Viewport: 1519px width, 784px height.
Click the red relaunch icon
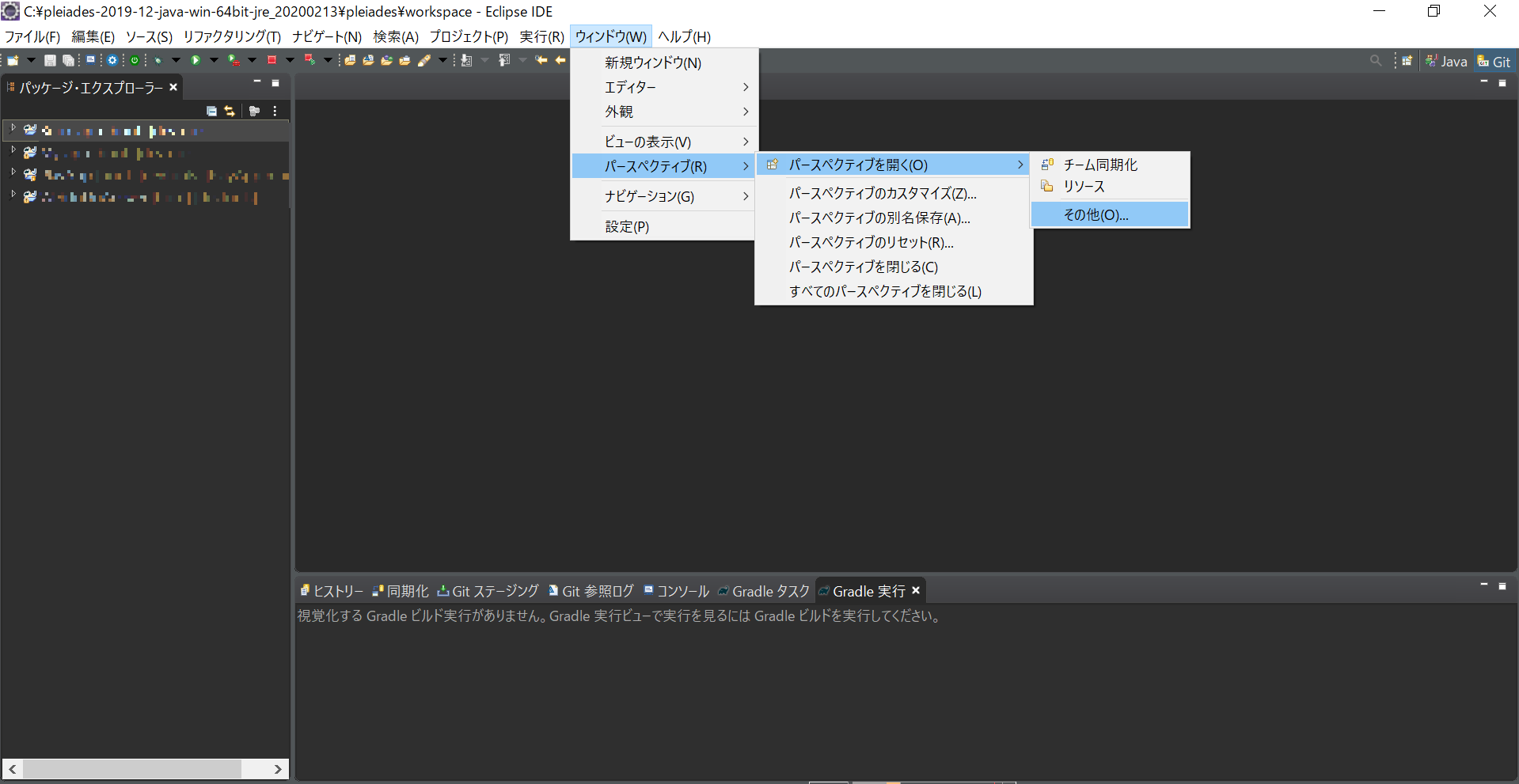point(309,60)
